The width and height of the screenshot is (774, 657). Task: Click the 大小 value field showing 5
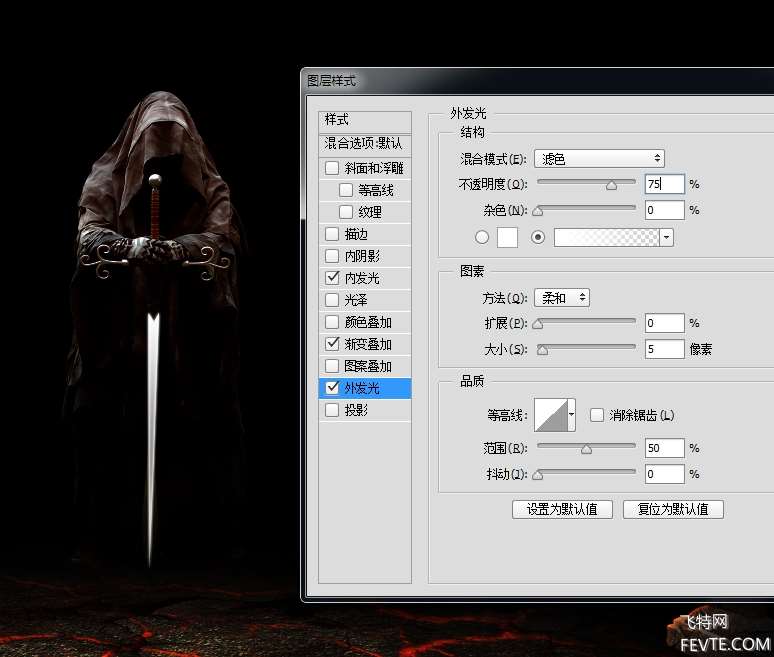(x=665, y=349)
